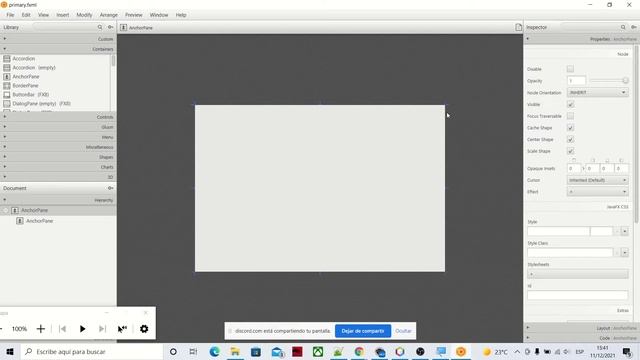
Task: Select the DialogPane (empty) library icon
Action: tap(7, 103)
